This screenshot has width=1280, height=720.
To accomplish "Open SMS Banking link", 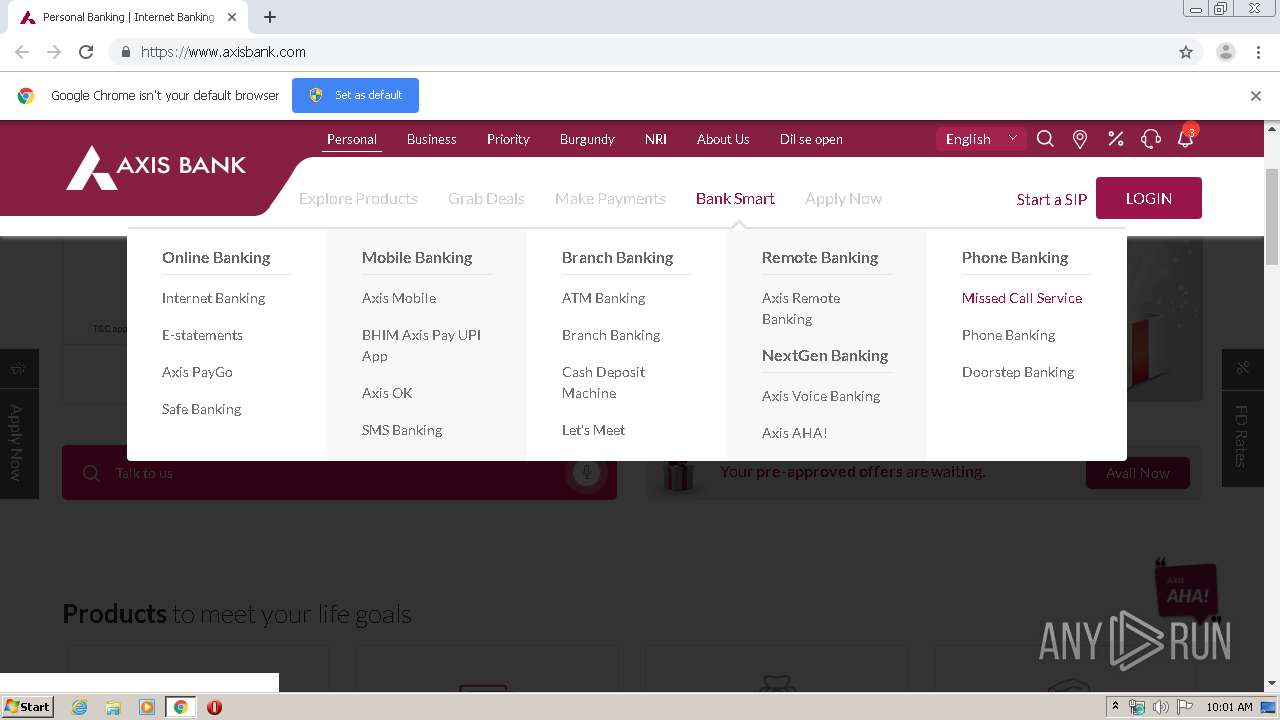I will click(x=402, y=430).
